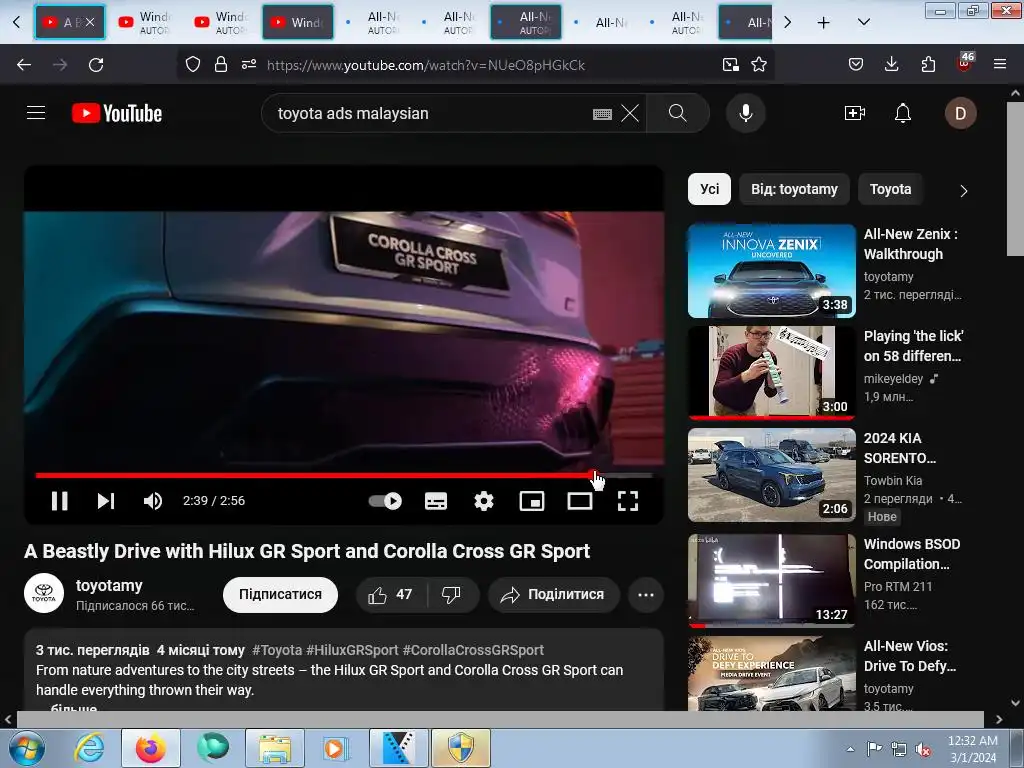Open YouTube hamburger guide menu
The image size is (1024, 768).
pos(36,113)
